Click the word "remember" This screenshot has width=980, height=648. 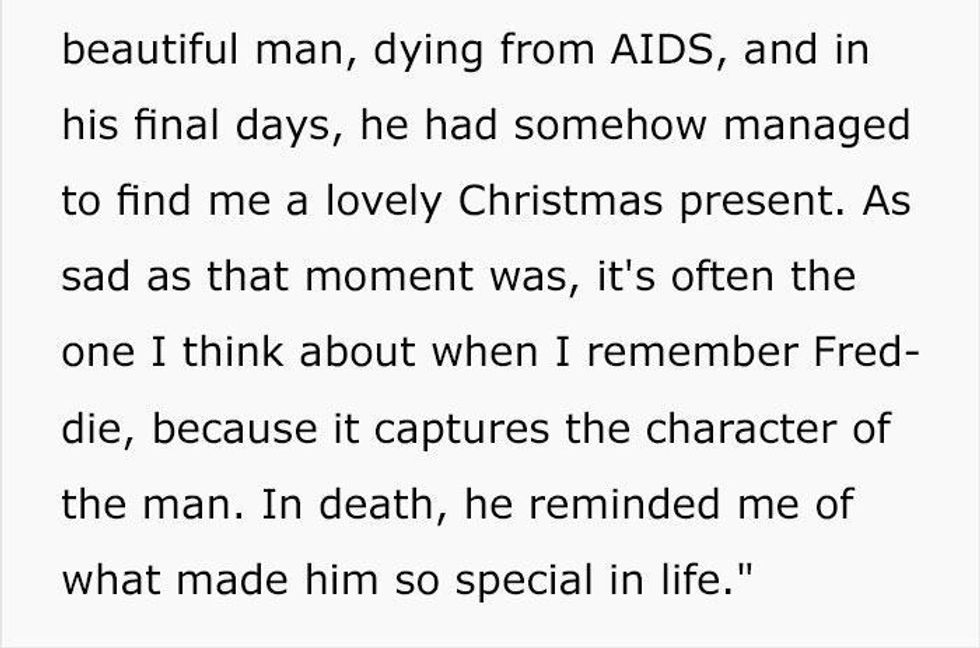(x=692, y=351)
